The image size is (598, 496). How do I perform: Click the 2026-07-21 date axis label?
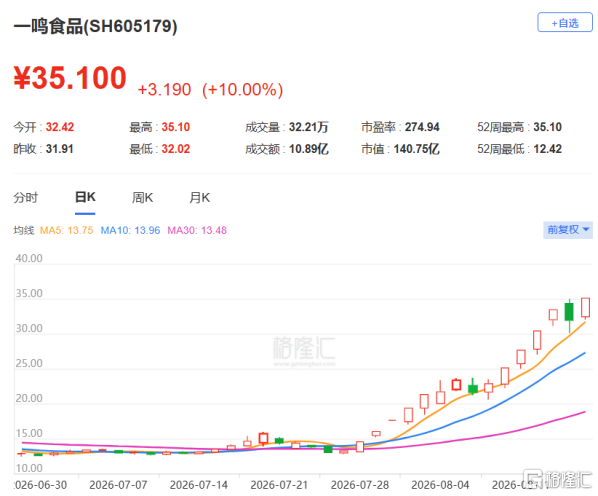(279, 485)
